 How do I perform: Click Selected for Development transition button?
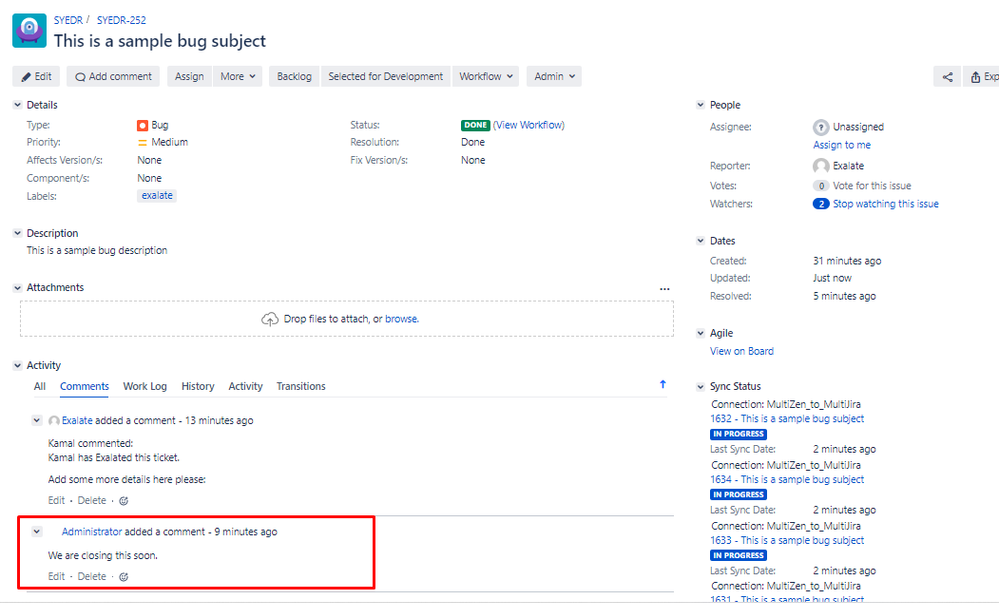pyautogui.click(x=385, y=76)
